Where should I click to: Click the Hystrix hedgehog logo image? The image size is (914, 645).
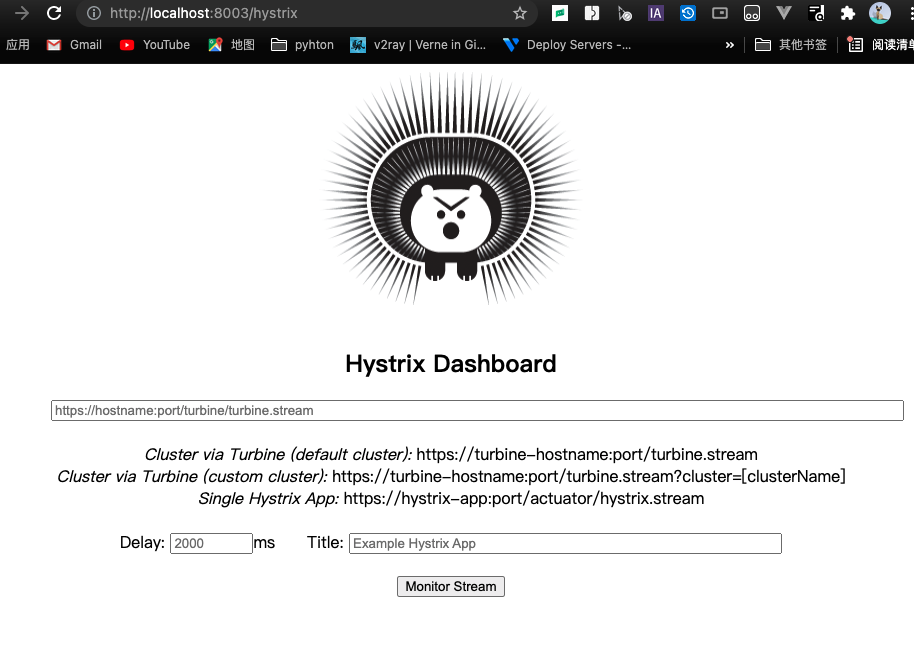pyautogui.click(x=451, y=188)
